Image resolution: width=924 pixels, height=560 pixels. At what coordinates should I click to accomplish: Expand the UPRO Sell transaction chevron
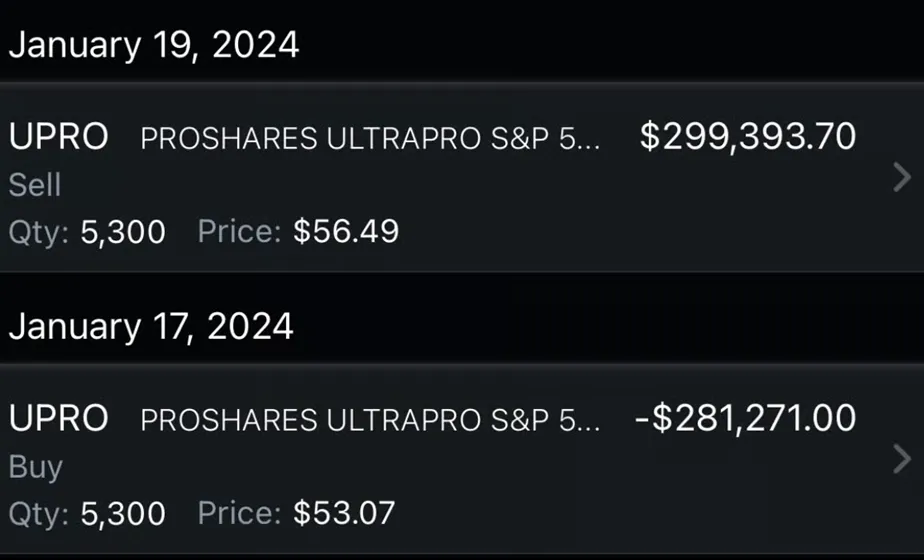(901, 178)
